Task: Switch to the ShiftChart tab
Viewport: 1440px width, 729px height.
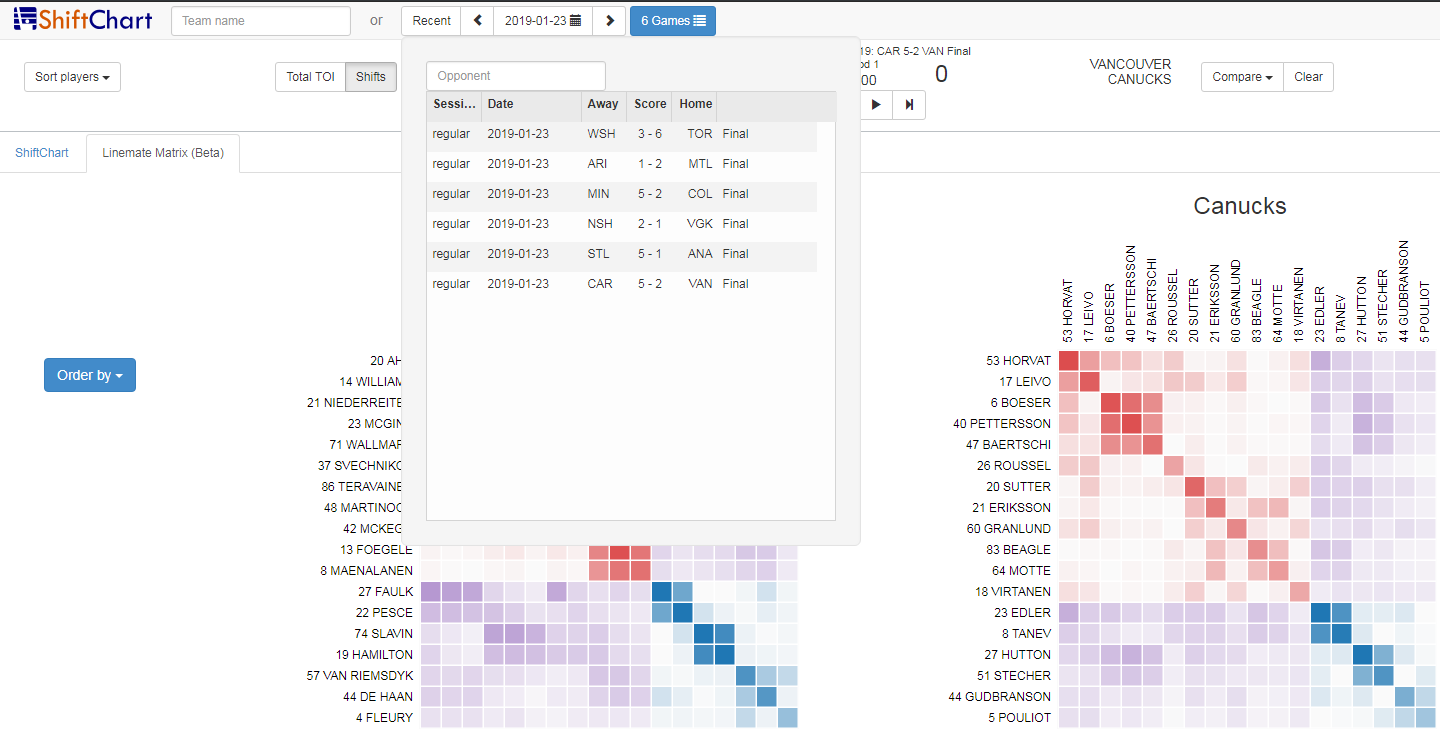Action: 42,153
